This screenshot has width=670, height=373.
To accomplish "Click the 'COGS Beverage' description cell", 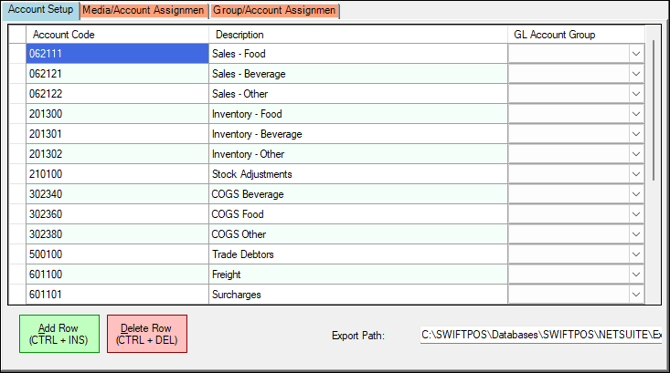I will (358, 194).
